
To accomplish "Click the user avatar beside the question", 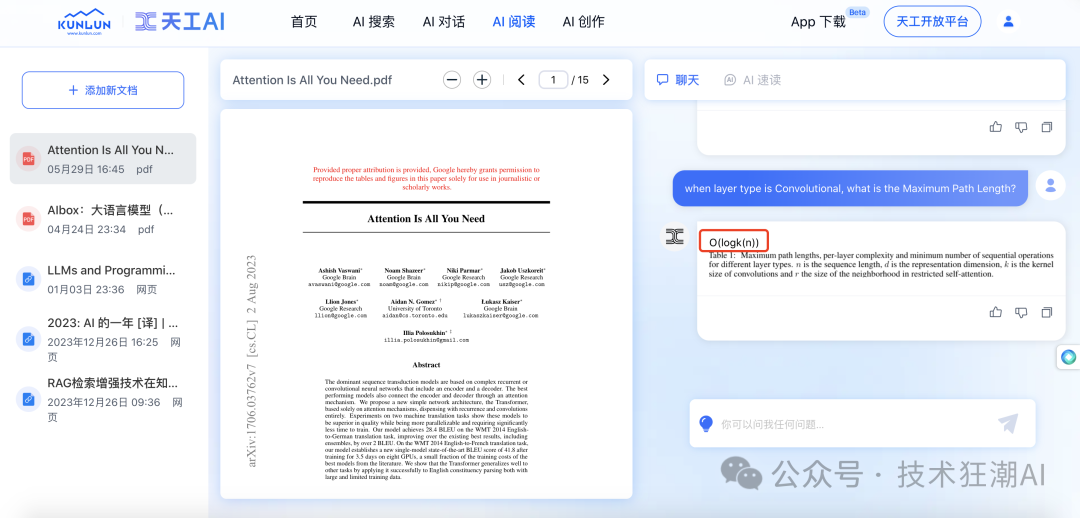I will [1050, 185].
